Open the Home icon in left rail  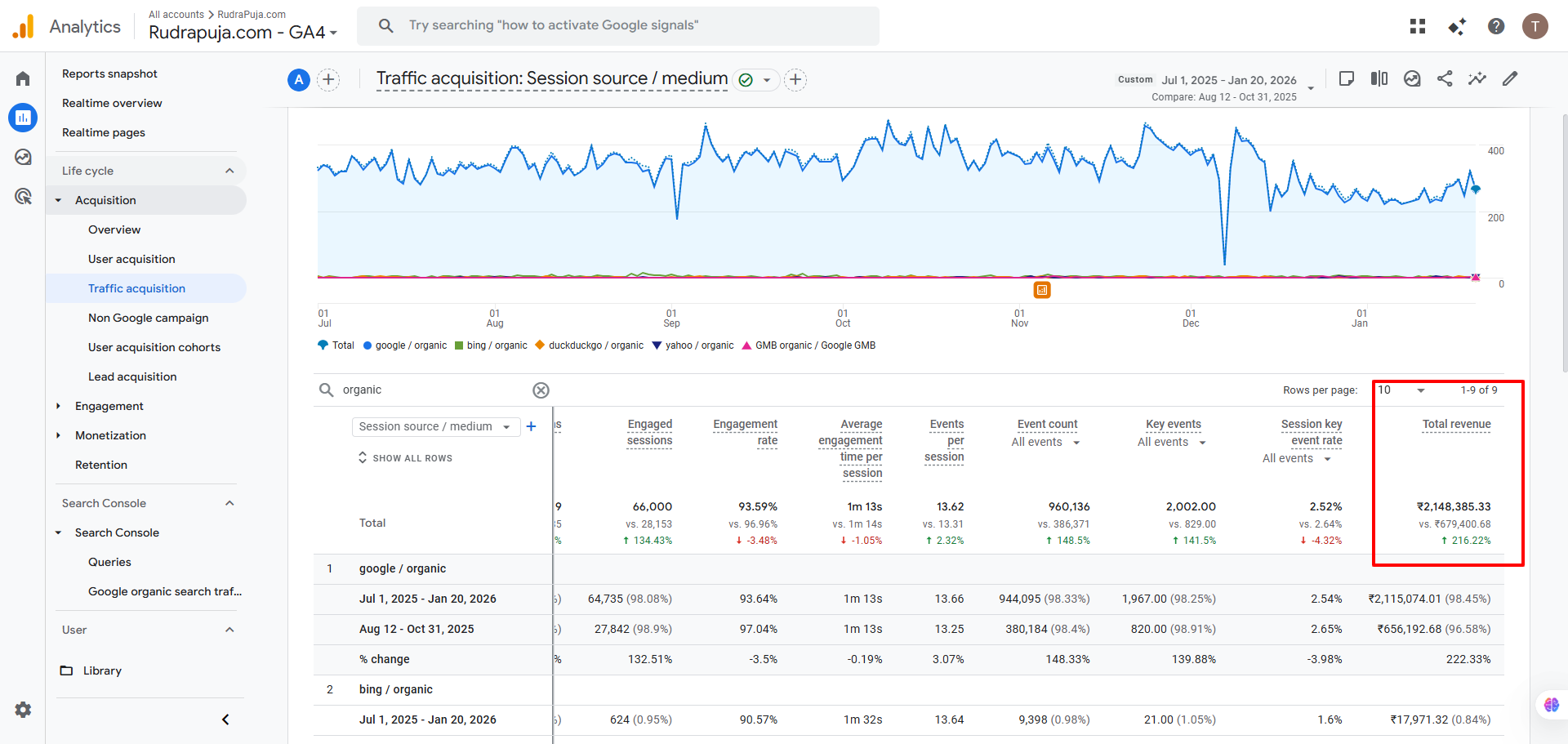pos(23,78)
